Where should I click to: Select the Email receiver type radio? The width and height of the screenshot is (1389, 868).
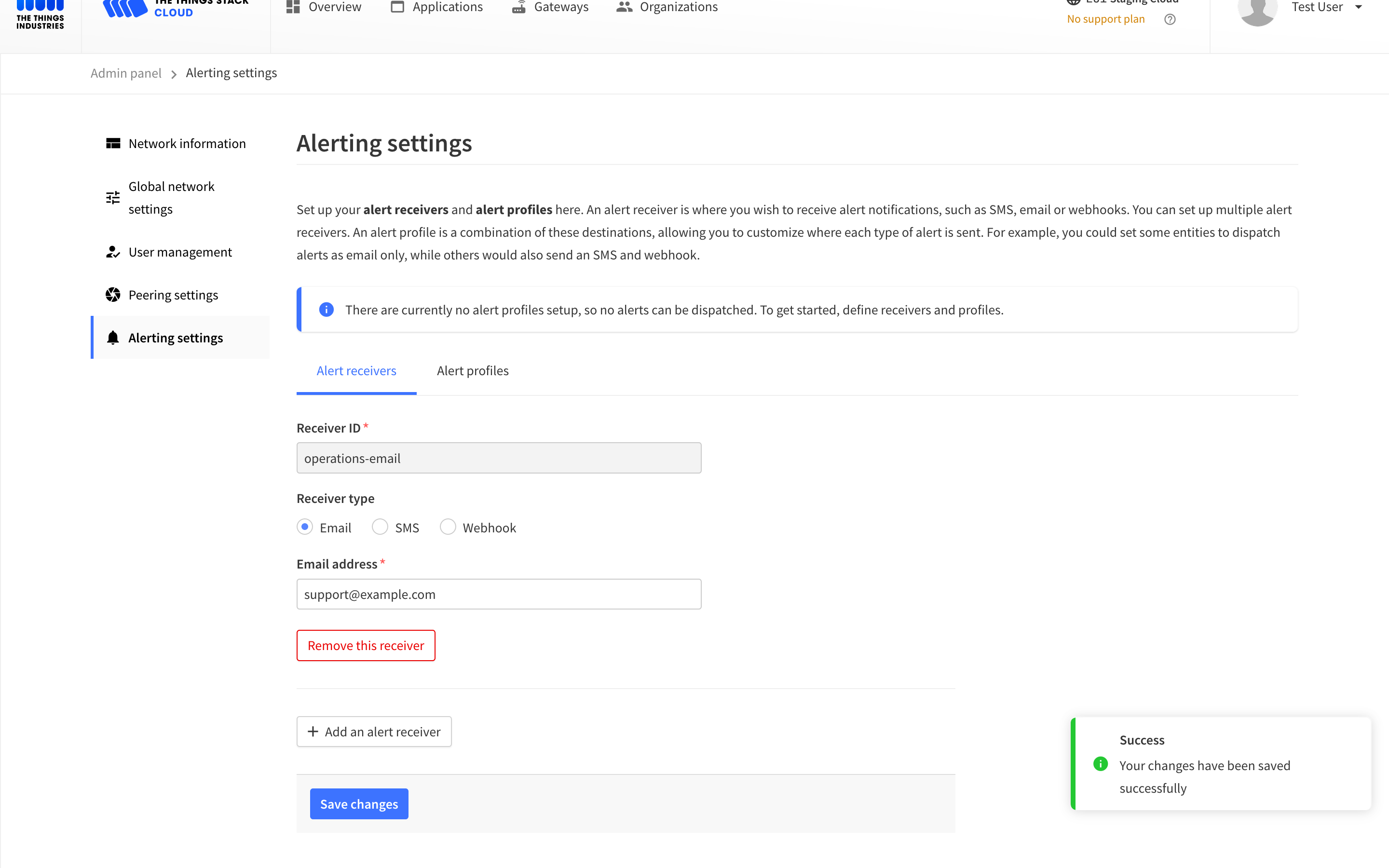pos(305,527)
